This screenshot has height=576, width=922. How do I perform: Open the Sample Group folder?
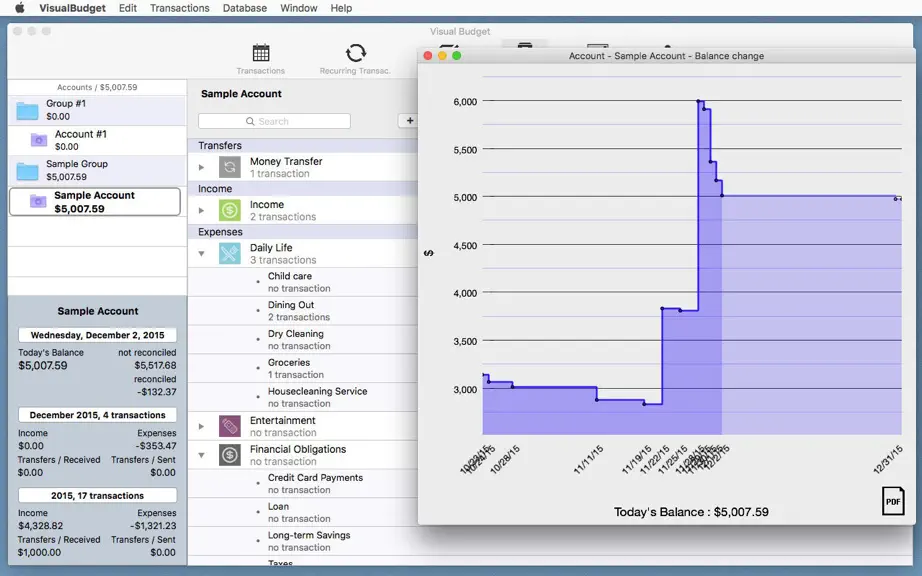pyautogui.click(x=96, y=170)
